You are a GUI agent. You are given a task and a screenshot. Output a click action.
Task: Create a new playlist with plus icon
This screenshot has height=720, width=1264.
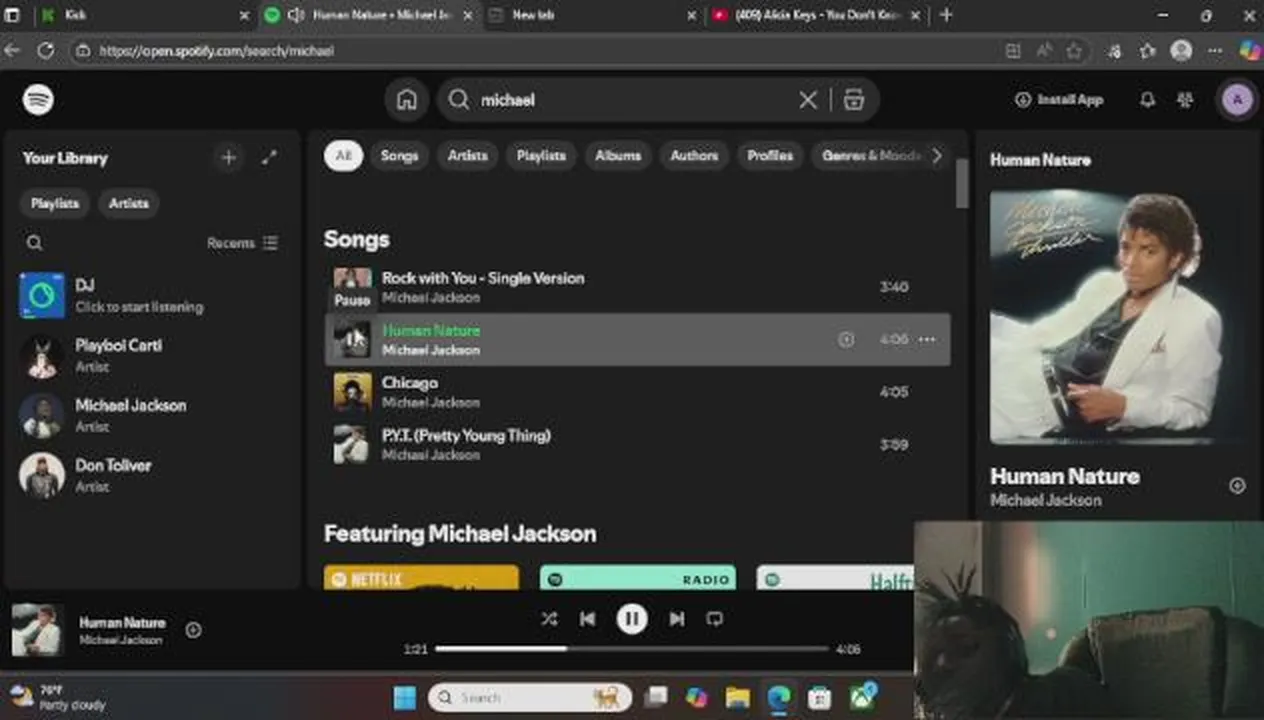coord(228,157)
